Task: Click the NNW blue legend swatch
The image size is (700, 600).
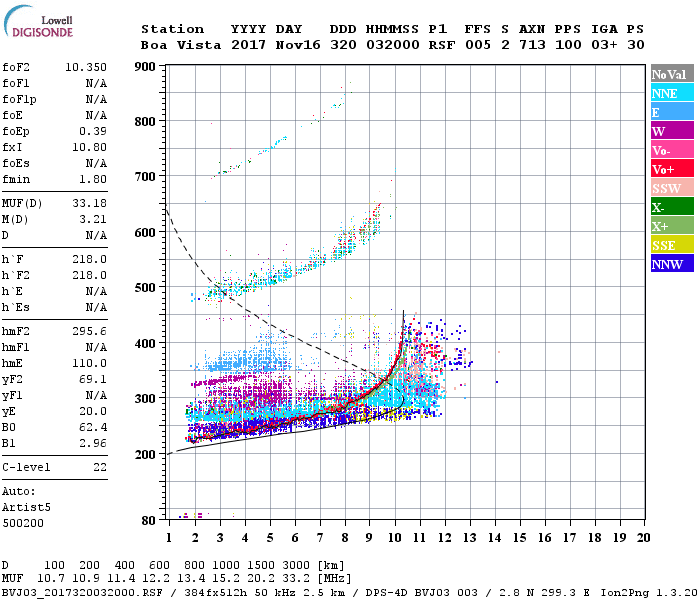Action: [672, 263]
